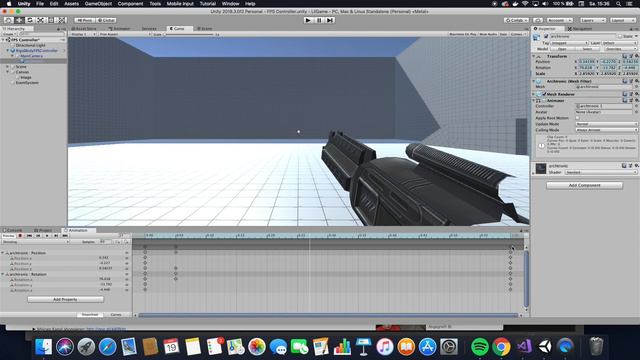Toggle the Mesh Renderer enabled checkbox
This screenshot has width=640, height=360.
tap(544, 94)
